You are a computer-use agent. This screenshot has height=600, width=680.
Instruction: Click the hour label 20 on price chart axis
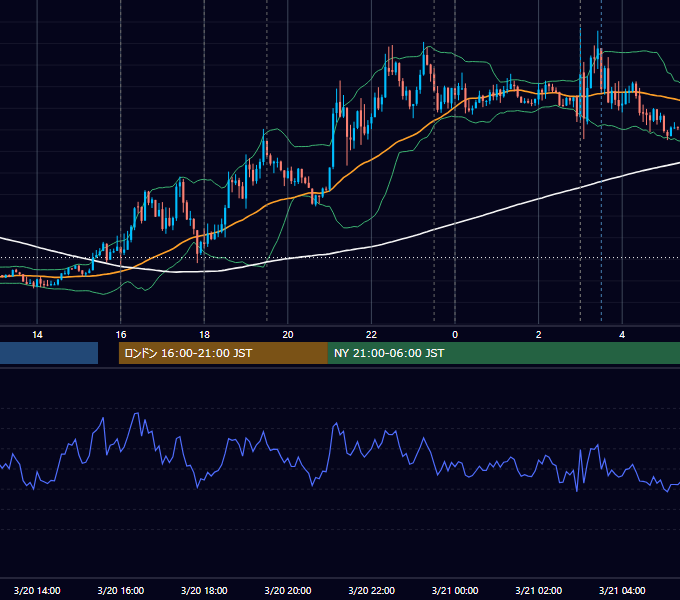288,335
